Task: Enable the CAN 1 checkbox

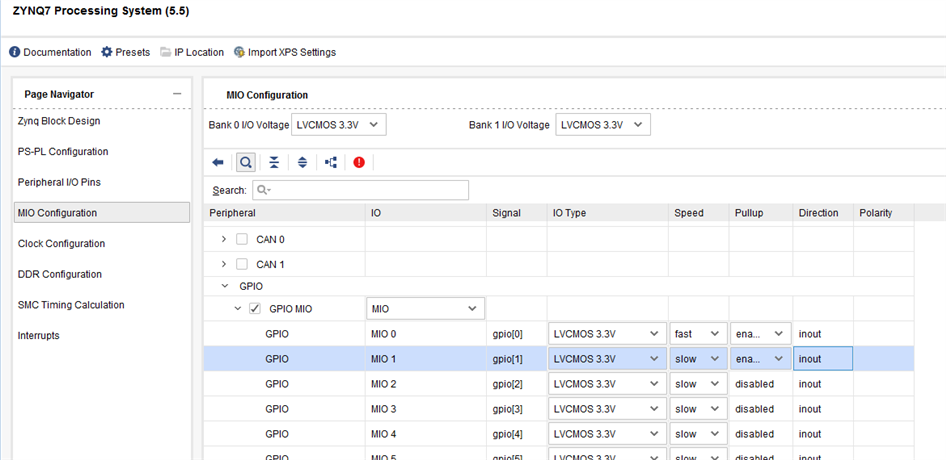Action: click(242, 264)
